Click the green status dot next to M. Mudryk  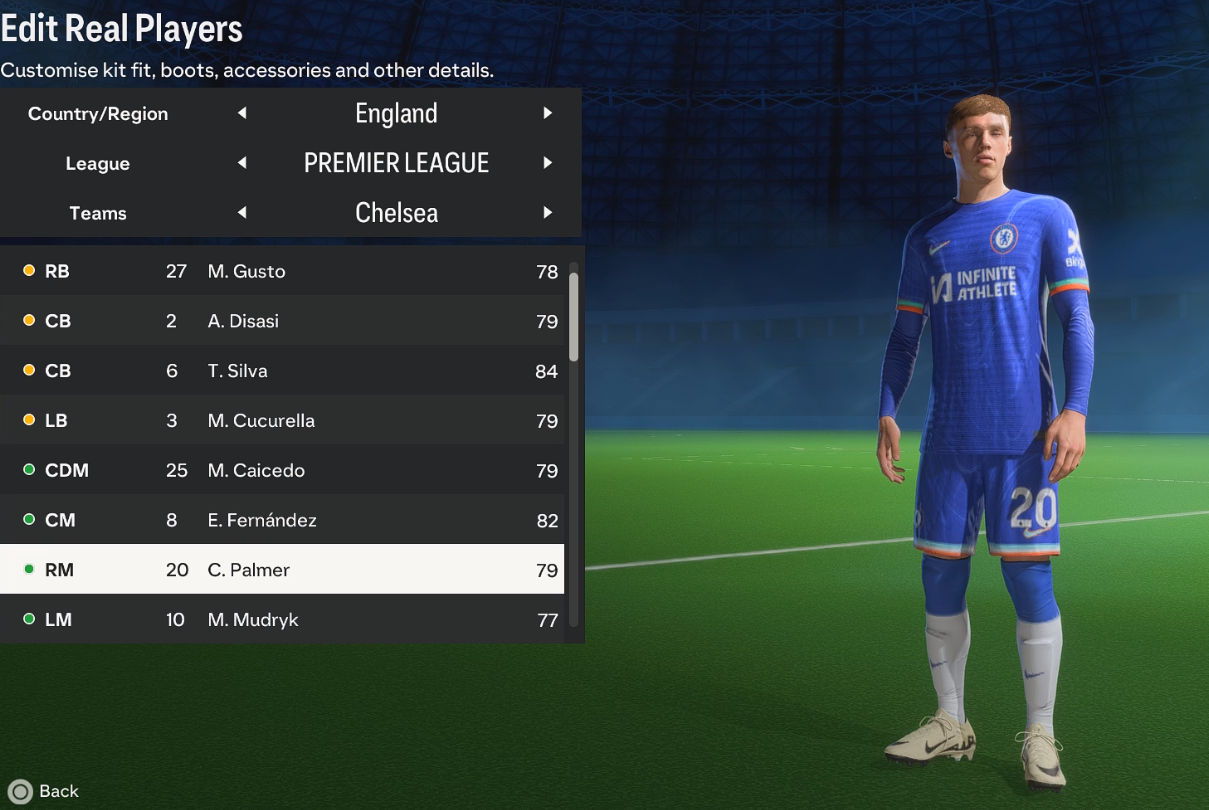pos(29,619)
